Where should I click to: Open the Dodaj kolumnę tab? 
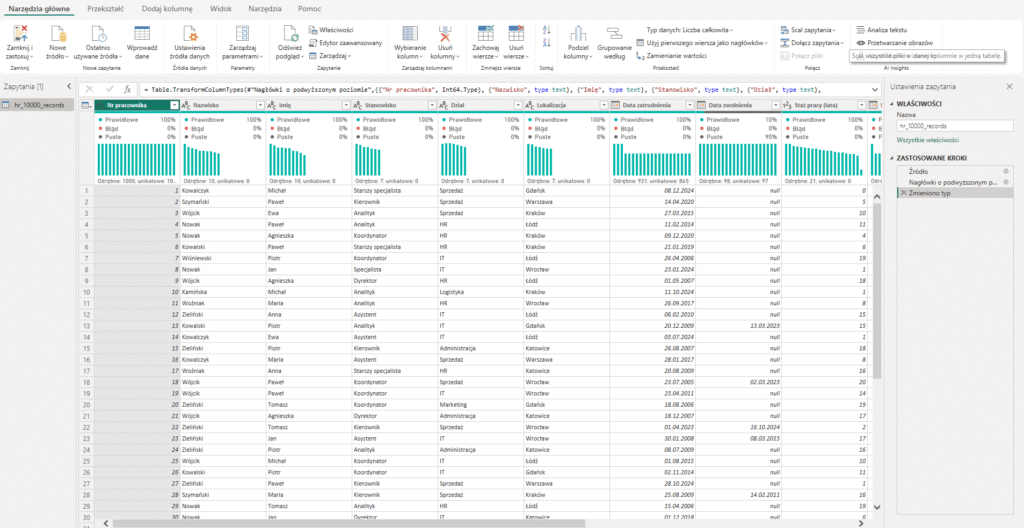pos(166,7)
